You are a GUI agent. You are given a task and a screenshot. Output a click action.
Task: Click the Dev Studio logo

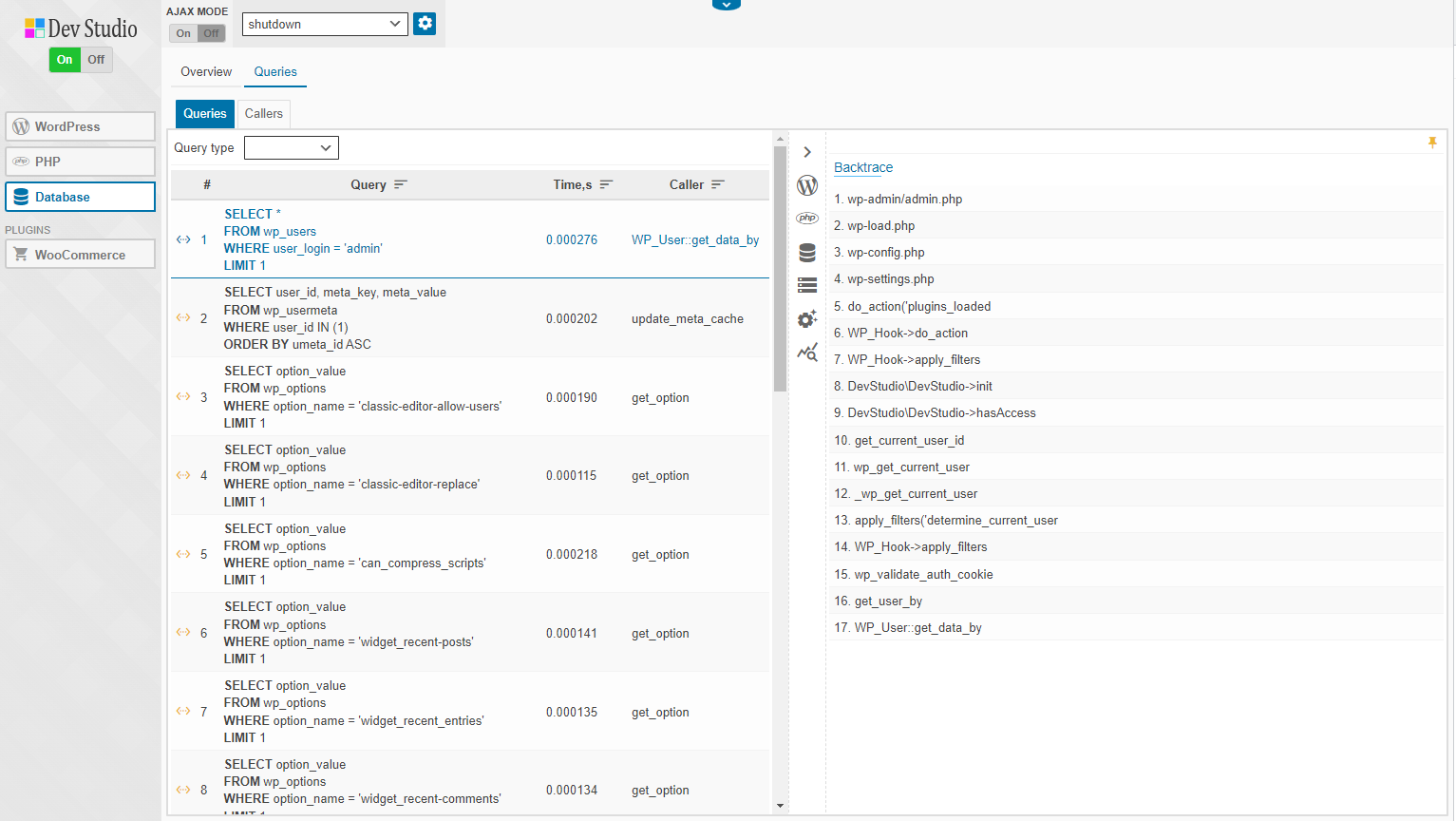point(81,29)
